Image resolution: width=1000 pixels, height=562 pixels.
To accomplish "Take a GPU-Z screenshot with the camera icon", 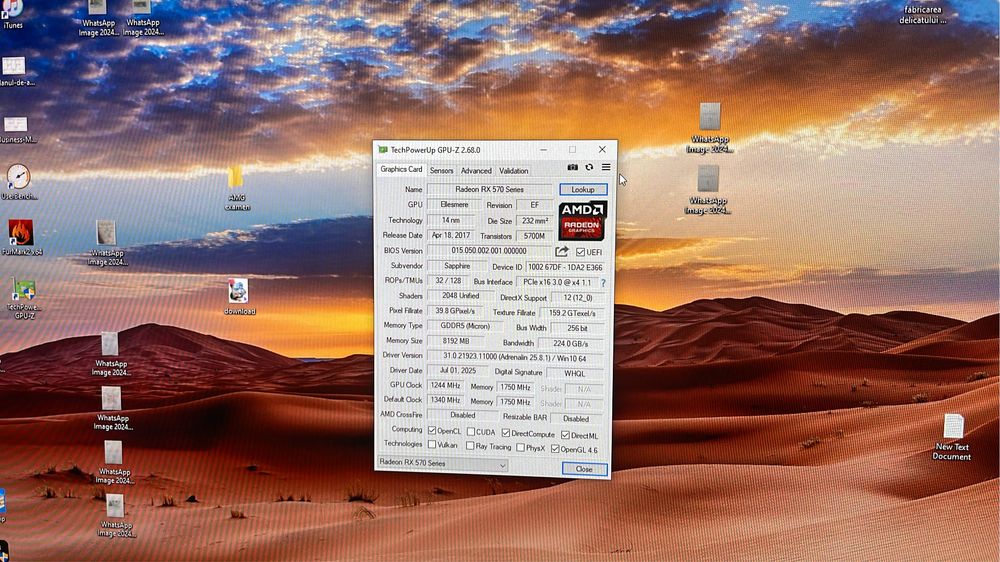I will click(573, 167).
